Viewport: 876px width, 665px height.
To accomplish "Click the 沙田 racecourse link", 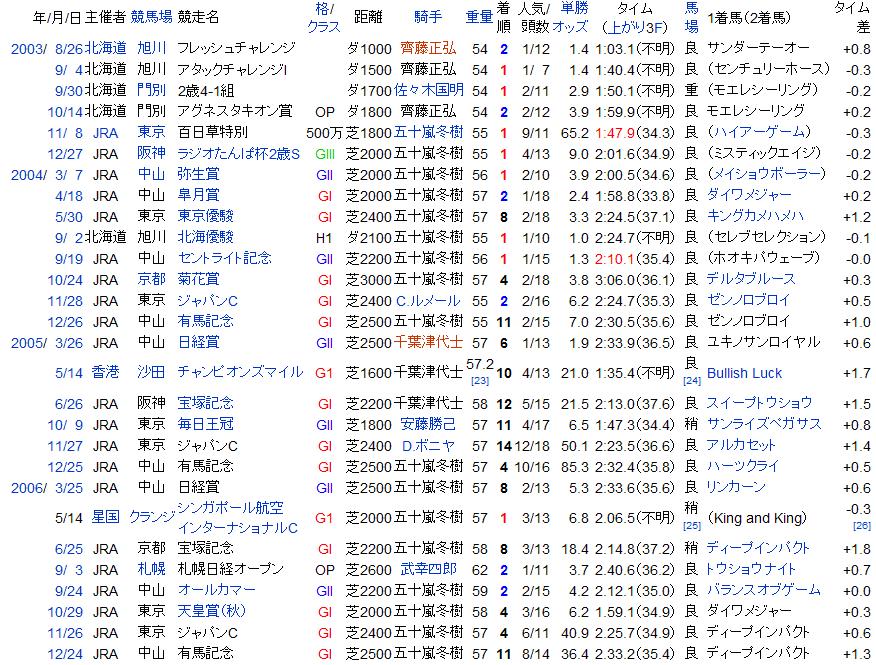I will point(151,372).
